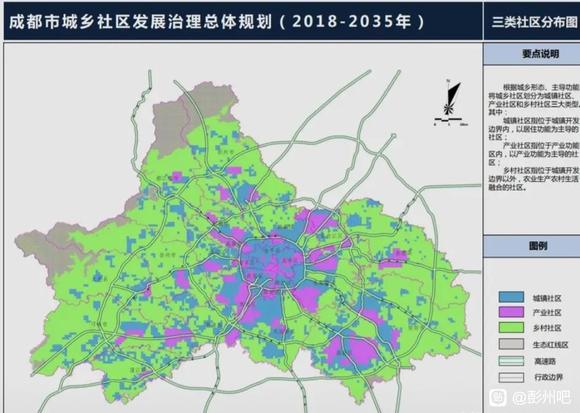Image resolution: width=580 pixels, height=413 pixels.
Task: Click the 高速路 legend label
Action: [x=545, y=362]
